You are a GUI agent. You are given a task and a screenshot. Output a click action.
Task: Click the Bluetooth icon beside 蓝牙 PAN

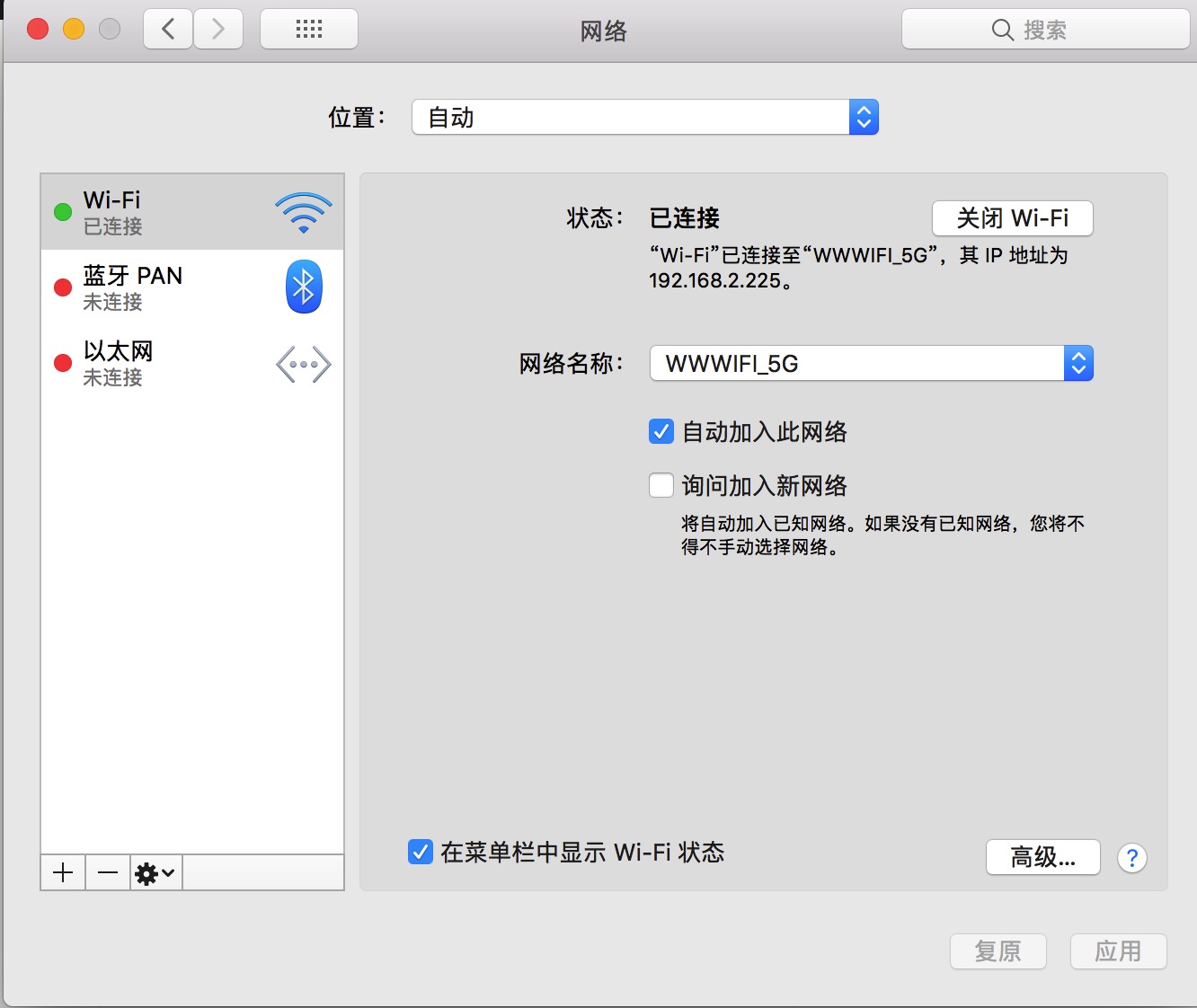click(304, 287)
